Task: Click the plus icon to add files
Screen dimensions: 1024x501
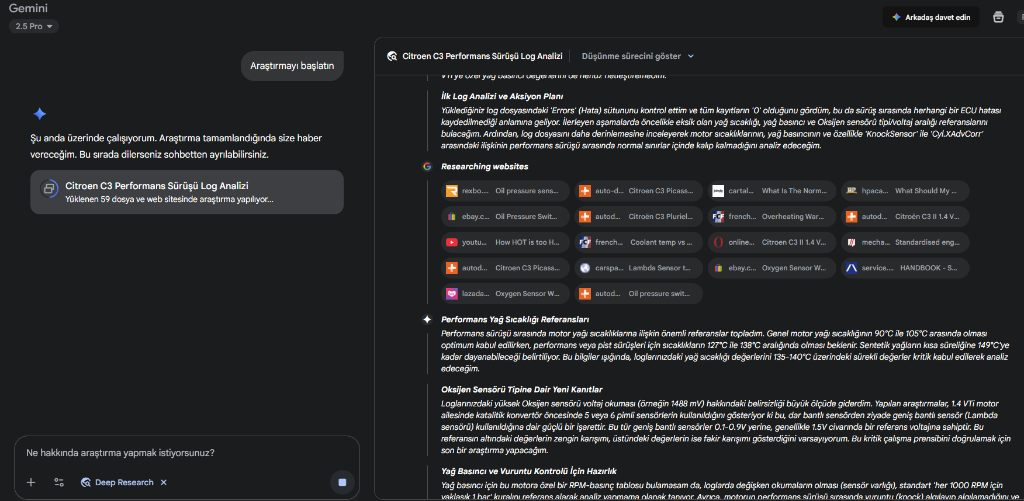Action: [x=31, y=482]
